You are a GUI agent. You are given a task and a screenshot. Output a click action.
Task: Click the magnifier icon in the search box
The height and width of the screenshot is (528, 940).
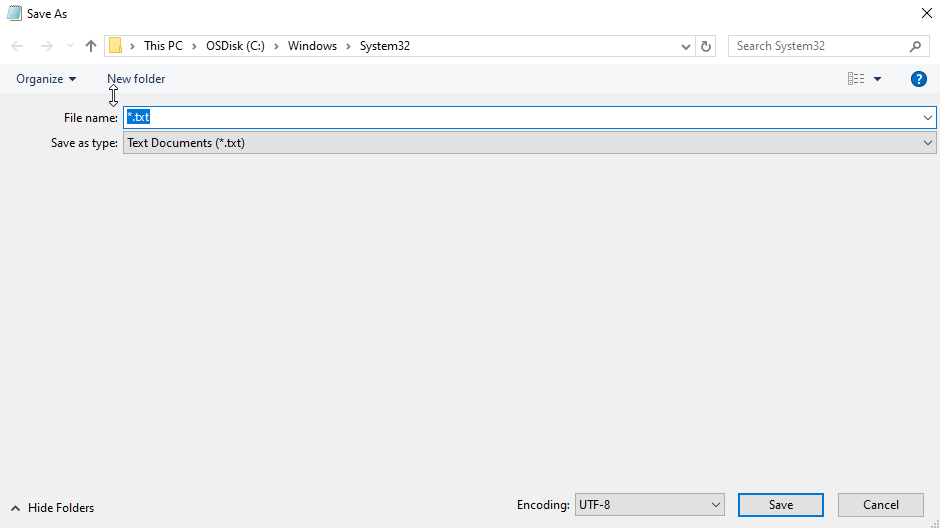click(915, 46)
